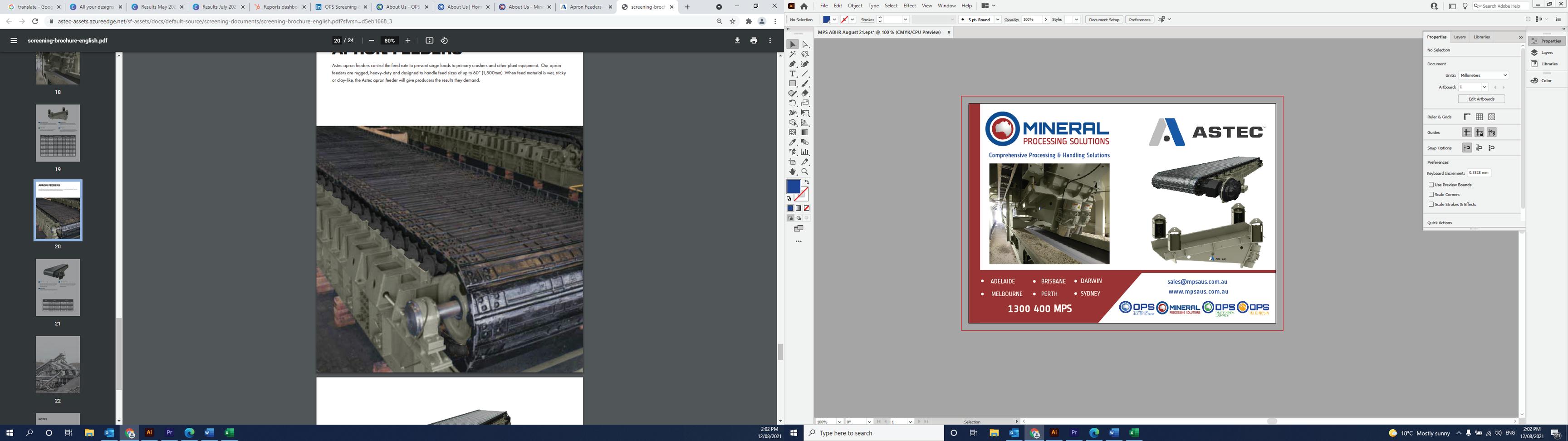Select the Eraser tool
The height and width of the screenshot is (441, 1568).
(x=805, y=93)
